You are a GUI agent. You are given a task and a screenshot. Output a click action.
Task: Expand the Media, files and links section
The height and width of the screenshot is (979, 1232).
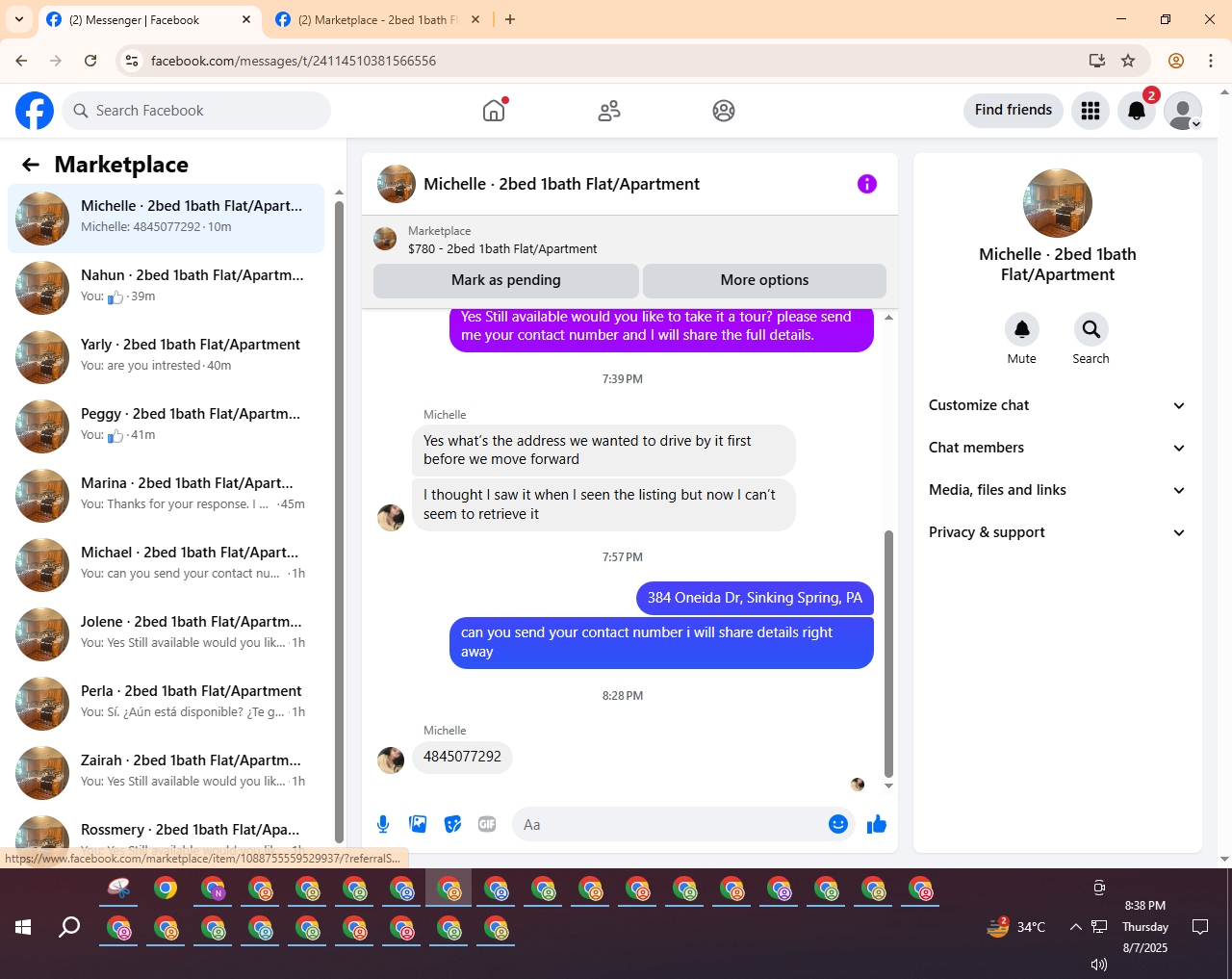pos(1058,490)
